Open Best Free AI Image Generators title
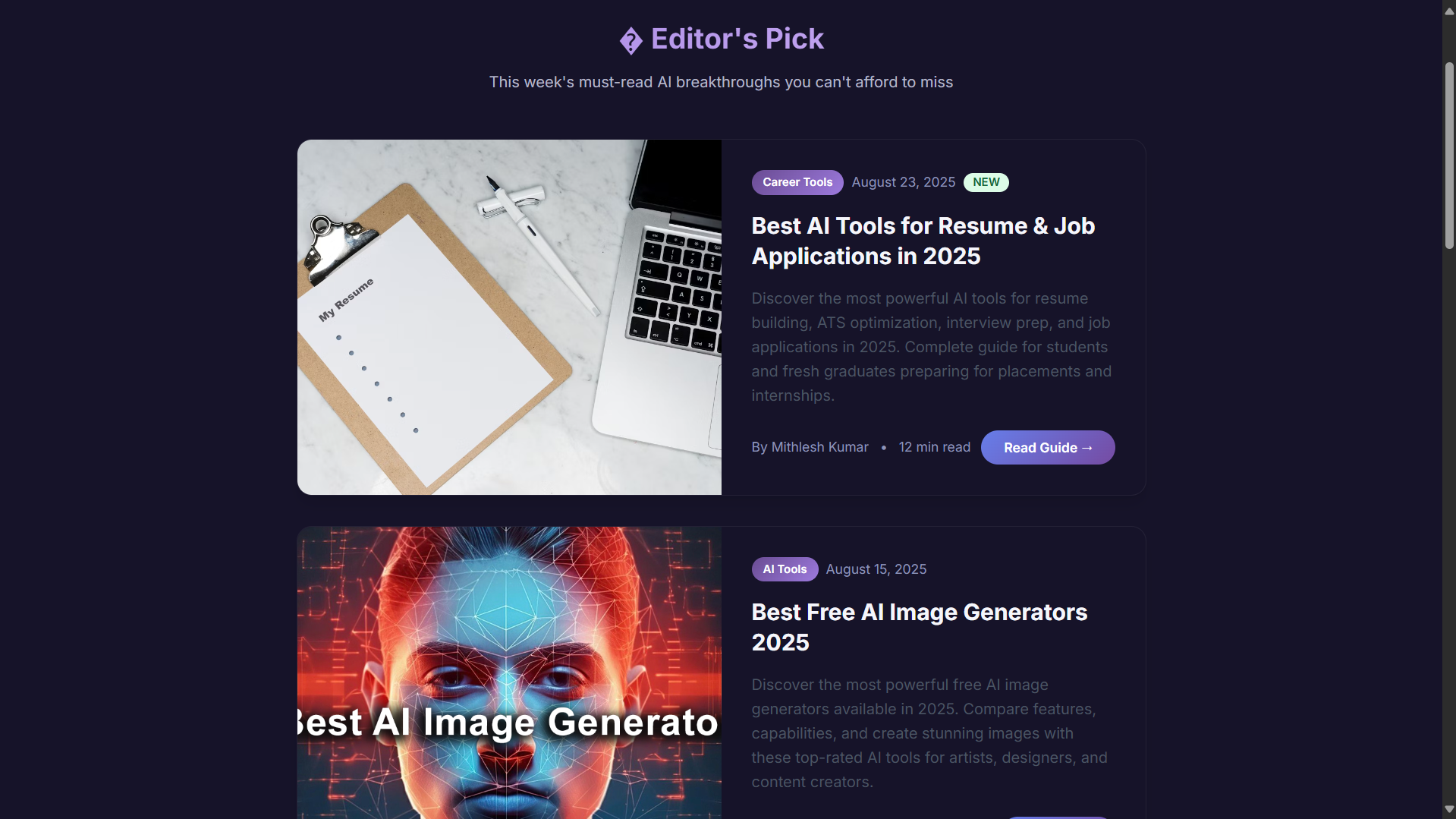The image size is (1456, 819). click(x=919, y=628)
